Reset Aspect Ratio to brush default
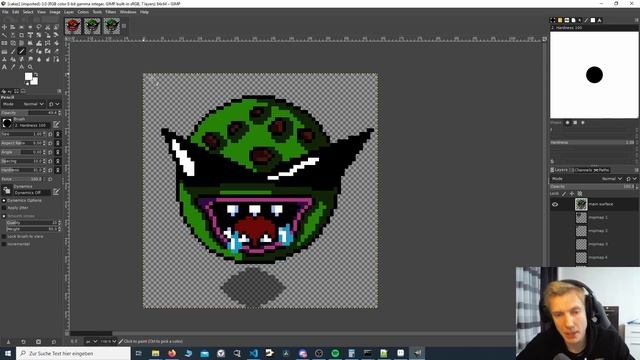The width and height of the screenshot is (640, 360). pyautogui.click(x=51, y=143)
